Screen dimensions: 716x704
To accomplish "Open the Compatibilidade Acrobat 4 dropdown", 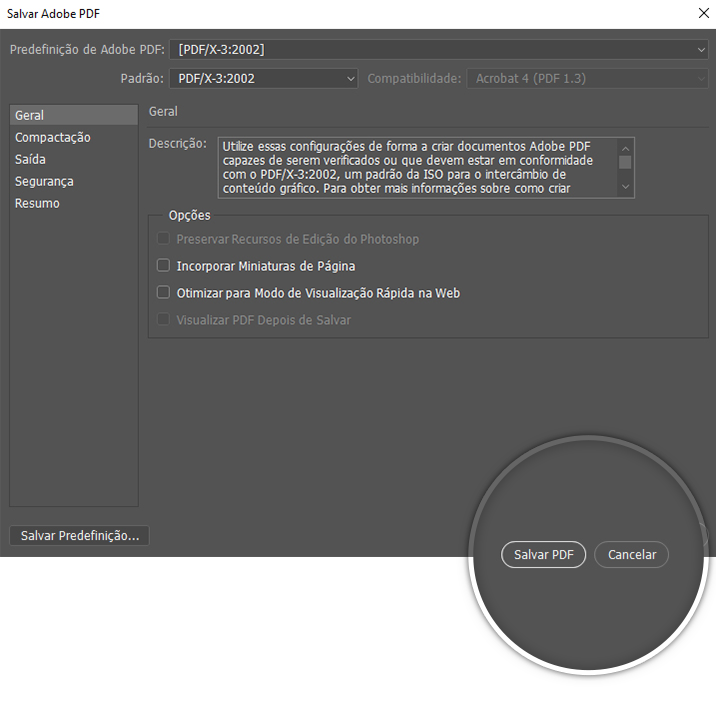I will click(x=588, y=78).
